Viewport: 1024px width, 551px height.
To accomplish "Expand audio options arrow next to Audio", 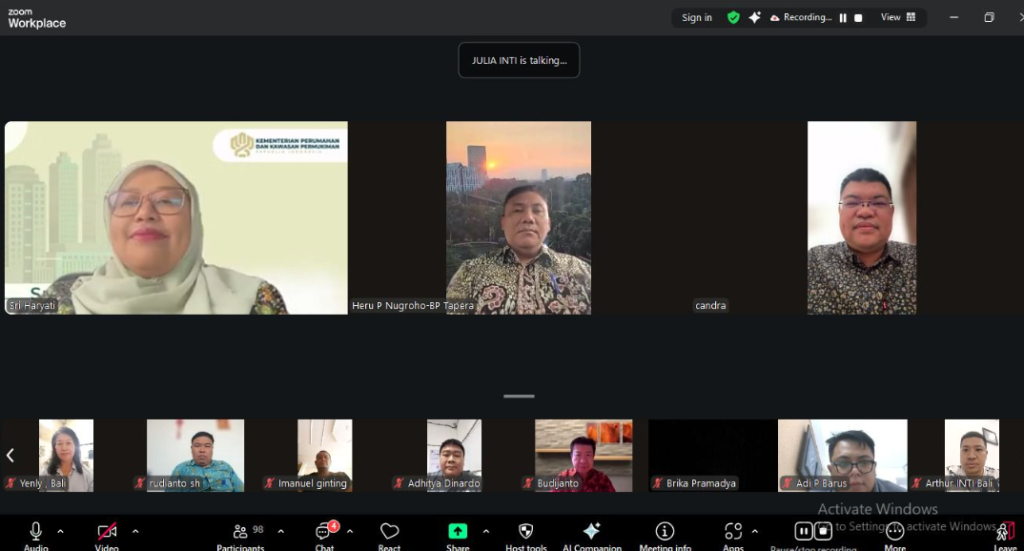I will tap(60, 531).
